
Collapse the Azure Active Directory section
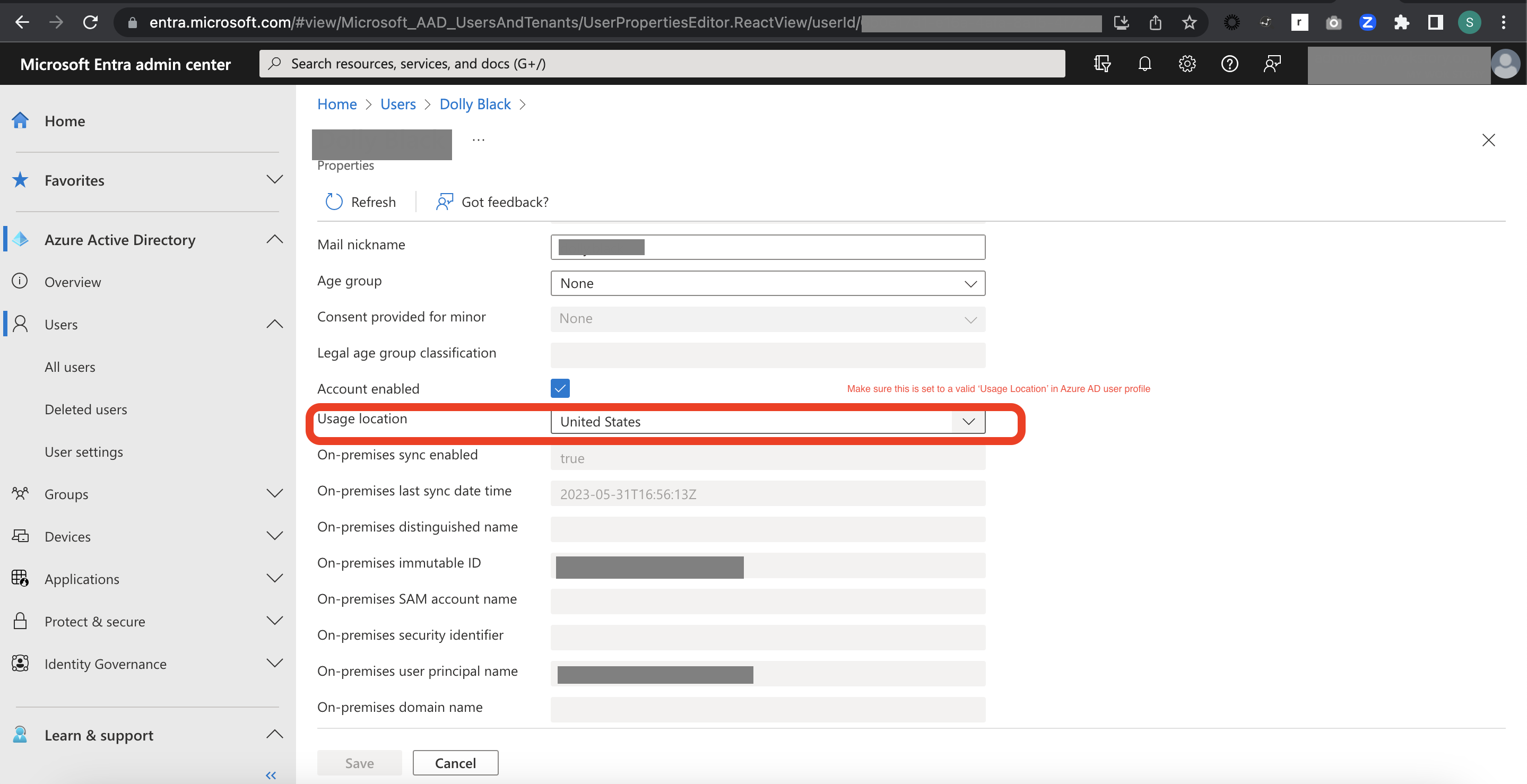(274, 239)
